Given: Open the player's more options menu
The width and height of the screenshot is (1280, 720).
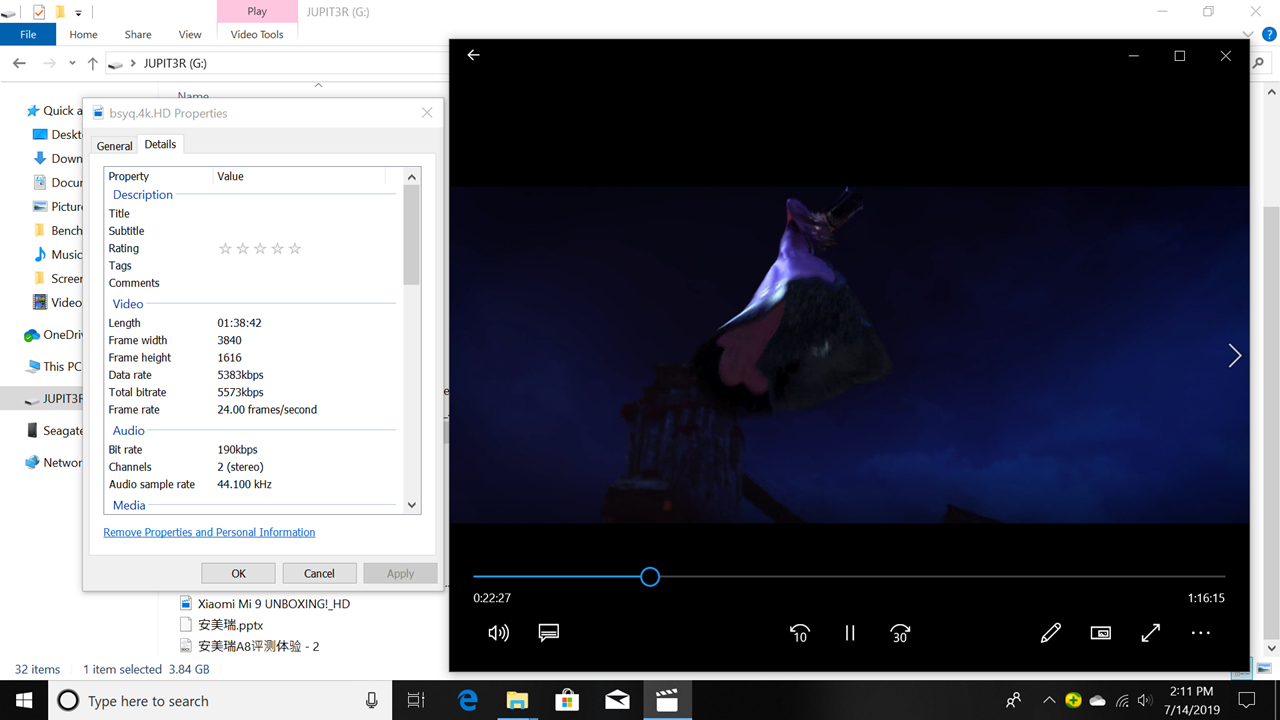Looking at the screenshot, I should pyautogui.click(x=1200, y=633).
